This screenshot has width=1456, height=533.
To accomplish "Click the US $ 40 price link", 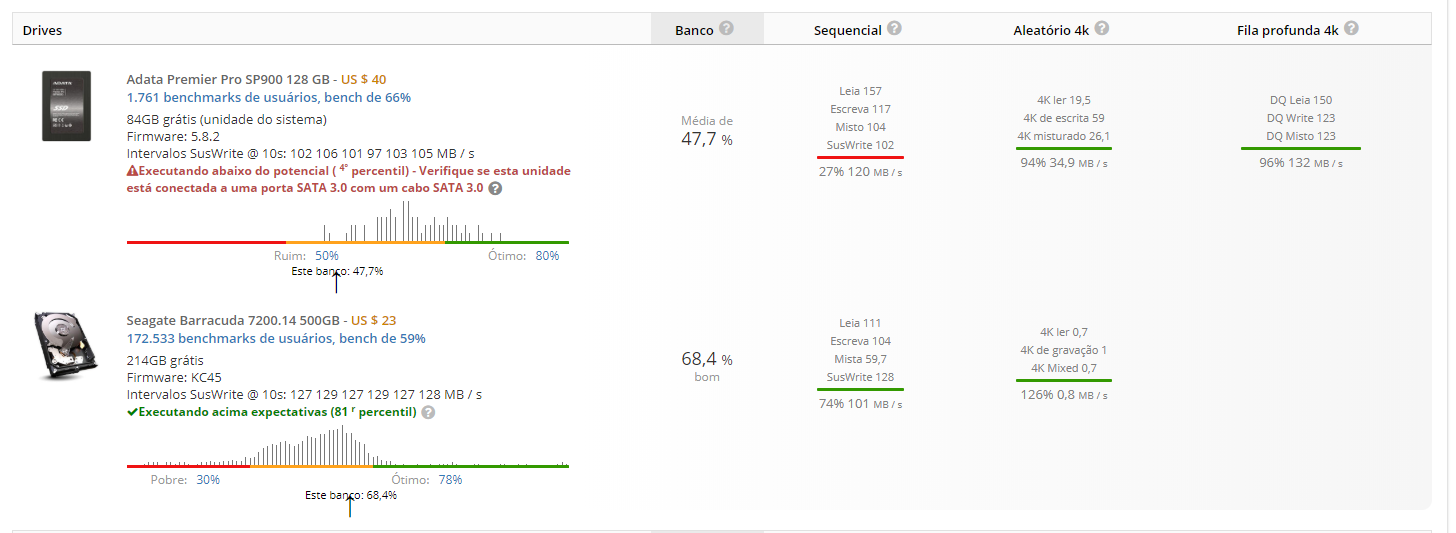I will tap(364, 79).
